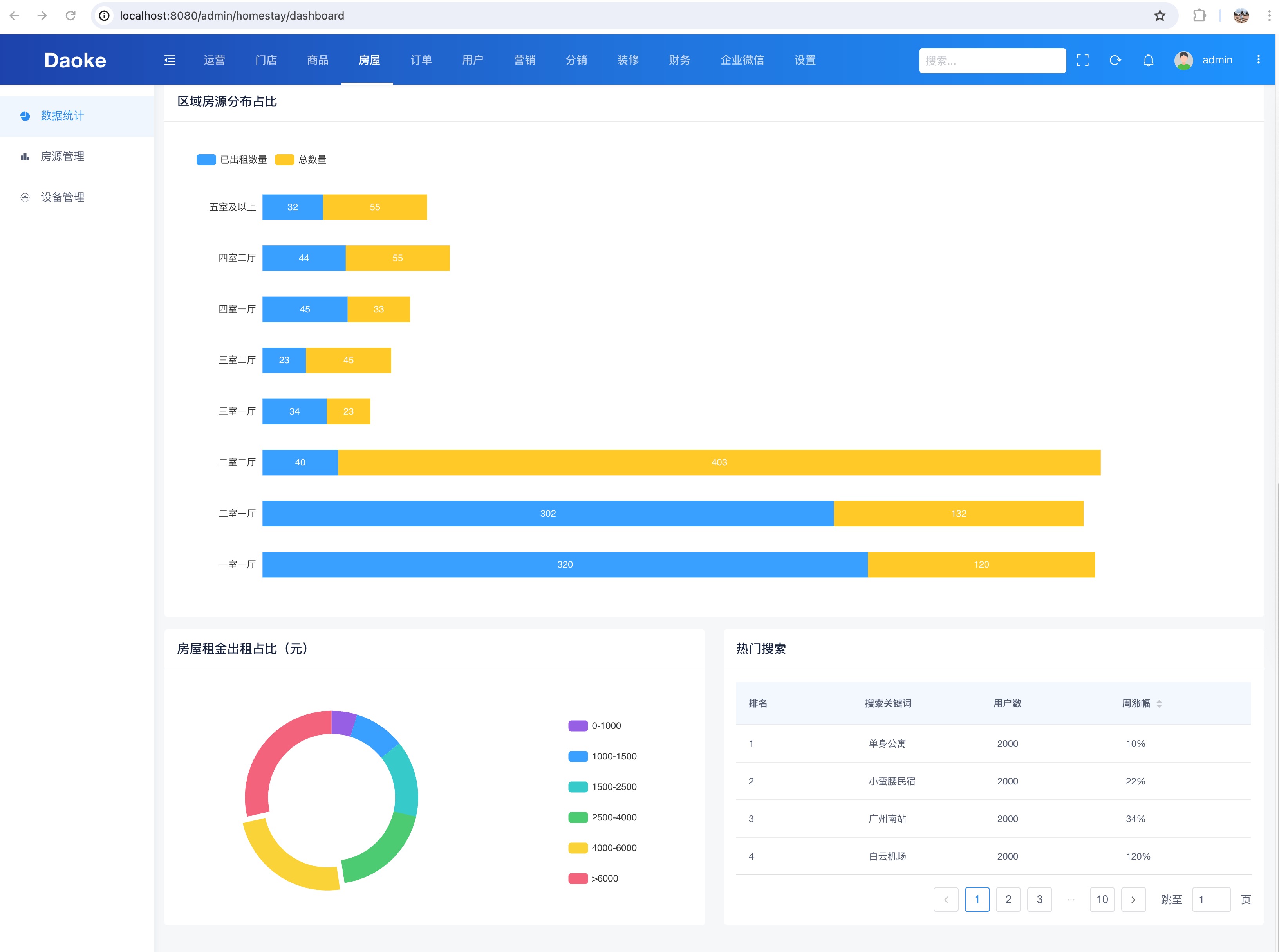
Task: Click the refresh icon in header
Action: click(x=1115, y=60)
